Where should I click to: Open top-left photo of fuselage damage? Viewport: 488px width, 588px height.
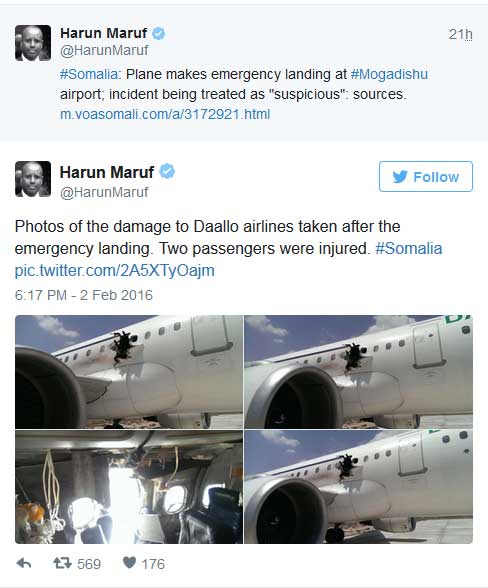click(x=129, y=372)
